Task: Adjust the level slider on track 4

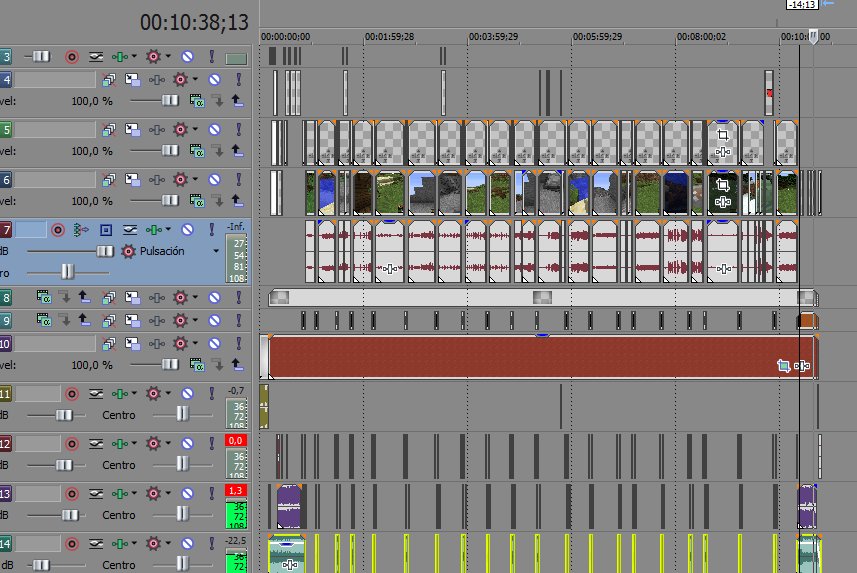Action: 170,101
